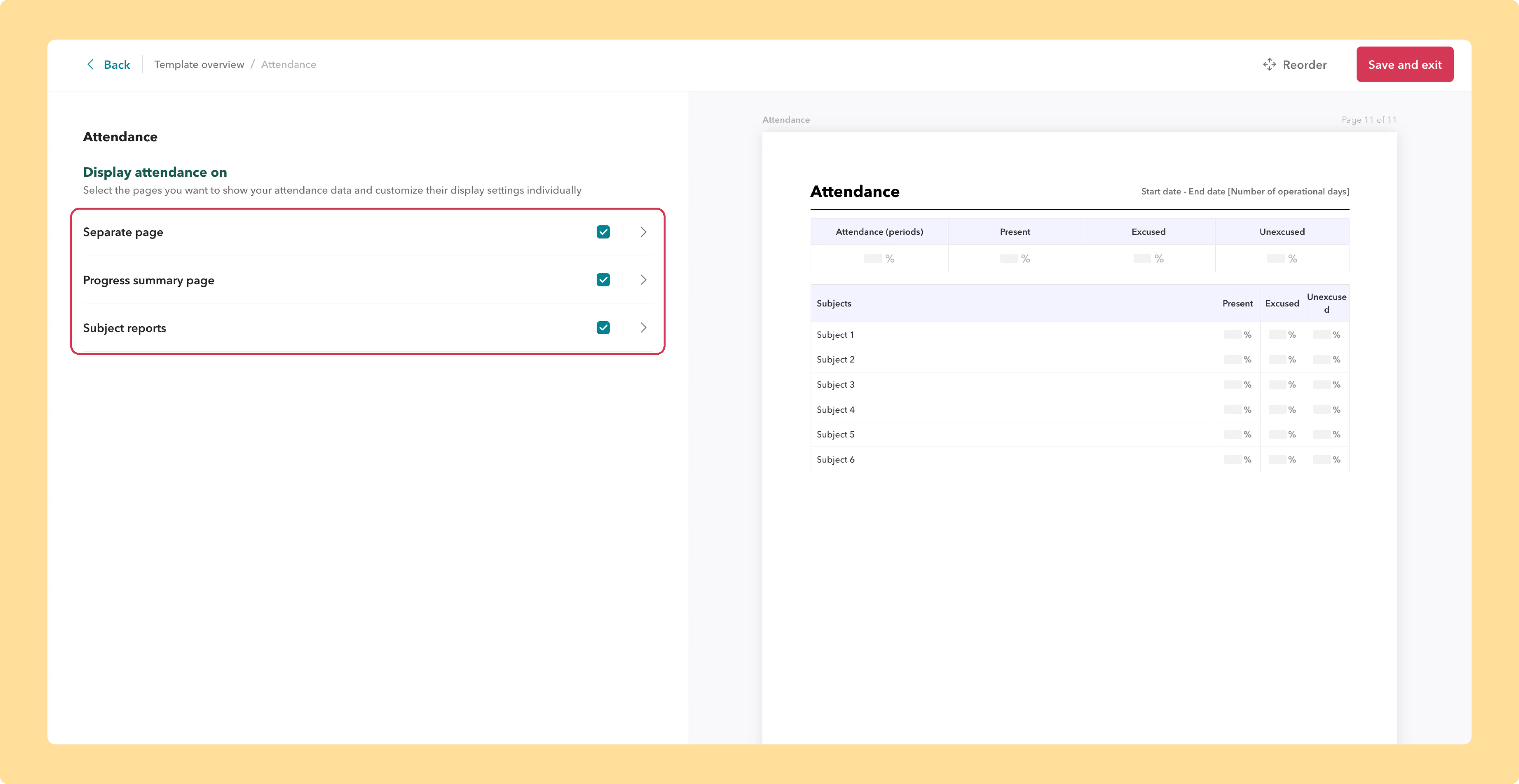Go back using the Back link
This screenshot has height=784, width=1519.
pos(117,64)
